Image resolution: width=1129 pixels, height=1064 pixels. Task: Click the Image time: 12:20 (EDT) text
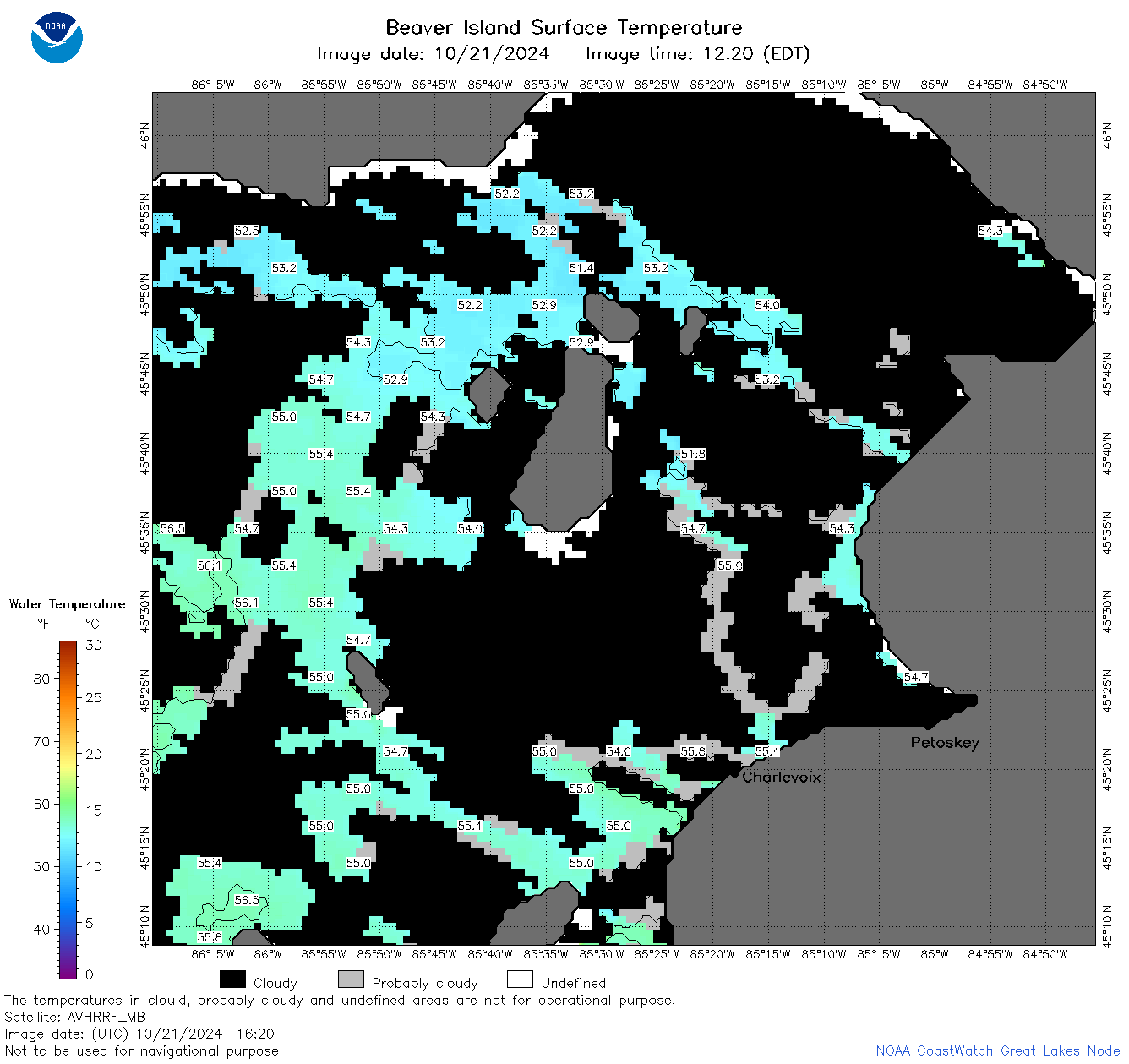tap(698, 54)
